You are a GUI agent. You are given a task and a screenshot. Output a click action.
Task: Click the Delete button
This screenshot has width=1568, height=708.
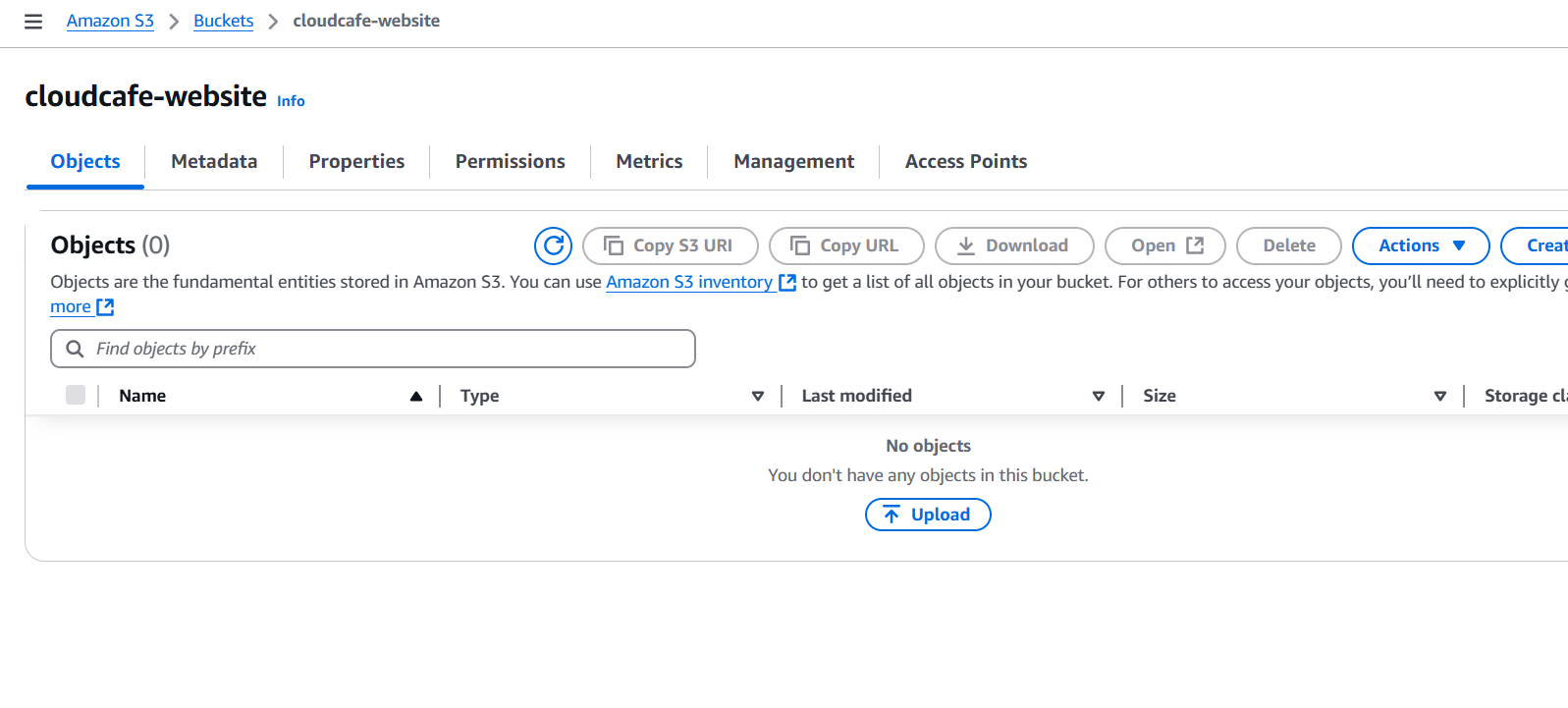click(x=1289, y=245)
